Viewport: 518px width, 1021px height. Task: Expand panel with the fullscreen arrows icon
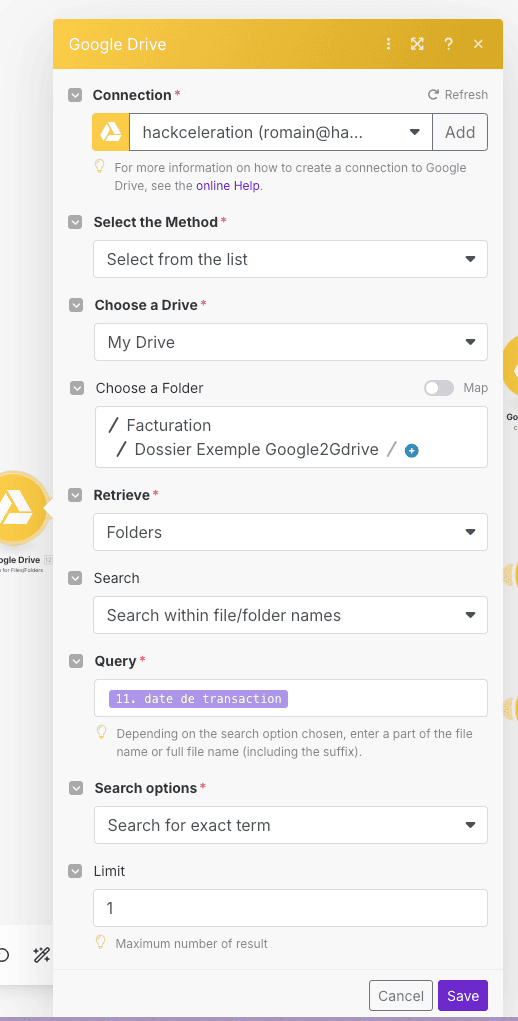417,44
